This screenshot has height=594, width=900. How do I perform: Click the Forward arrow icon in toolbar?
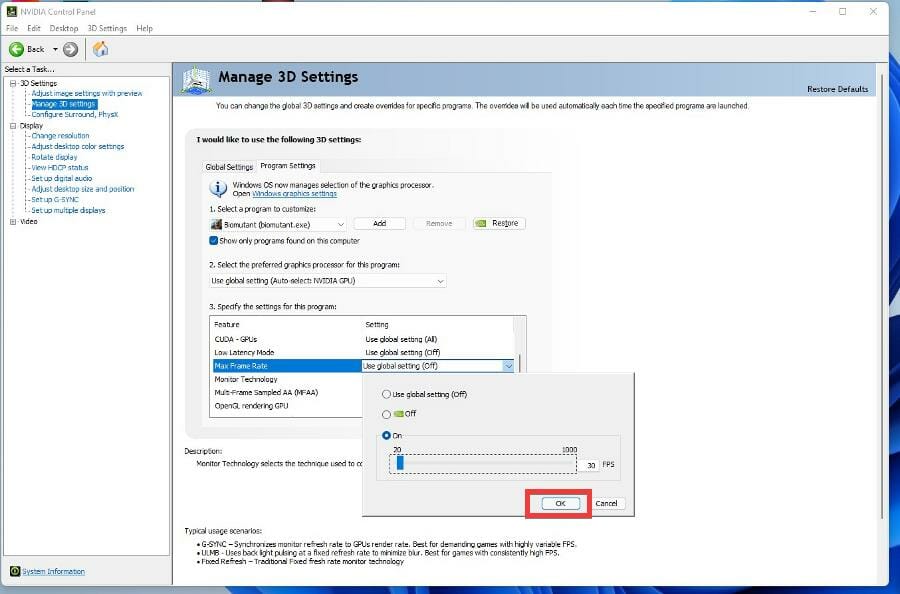pyautogui.click(x=70, y=49)
